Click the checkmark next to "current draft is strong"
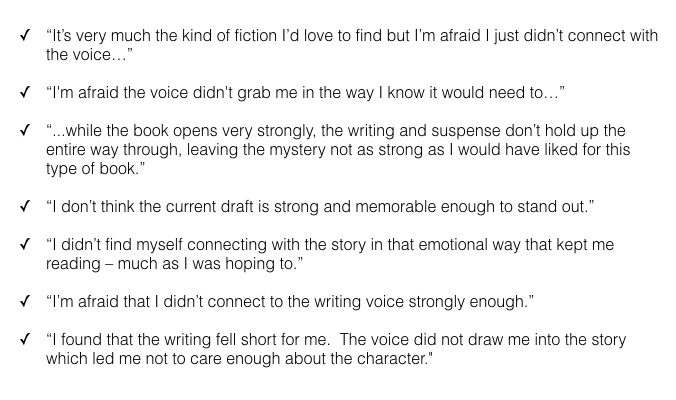Image resolution: width=676 pixels, height=400 pixels. (x=25, y=206)
